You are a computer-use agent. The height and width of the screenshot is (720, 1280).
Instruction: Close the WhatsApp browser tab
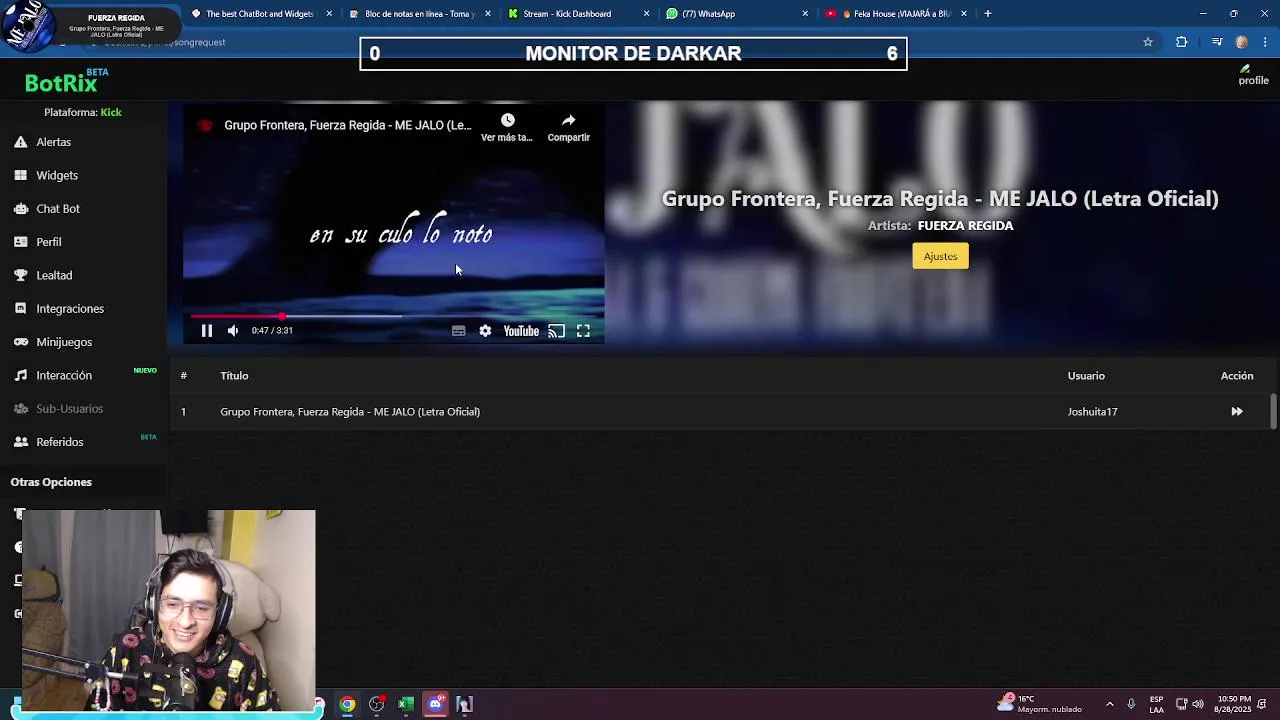click(x=805, y=14)
